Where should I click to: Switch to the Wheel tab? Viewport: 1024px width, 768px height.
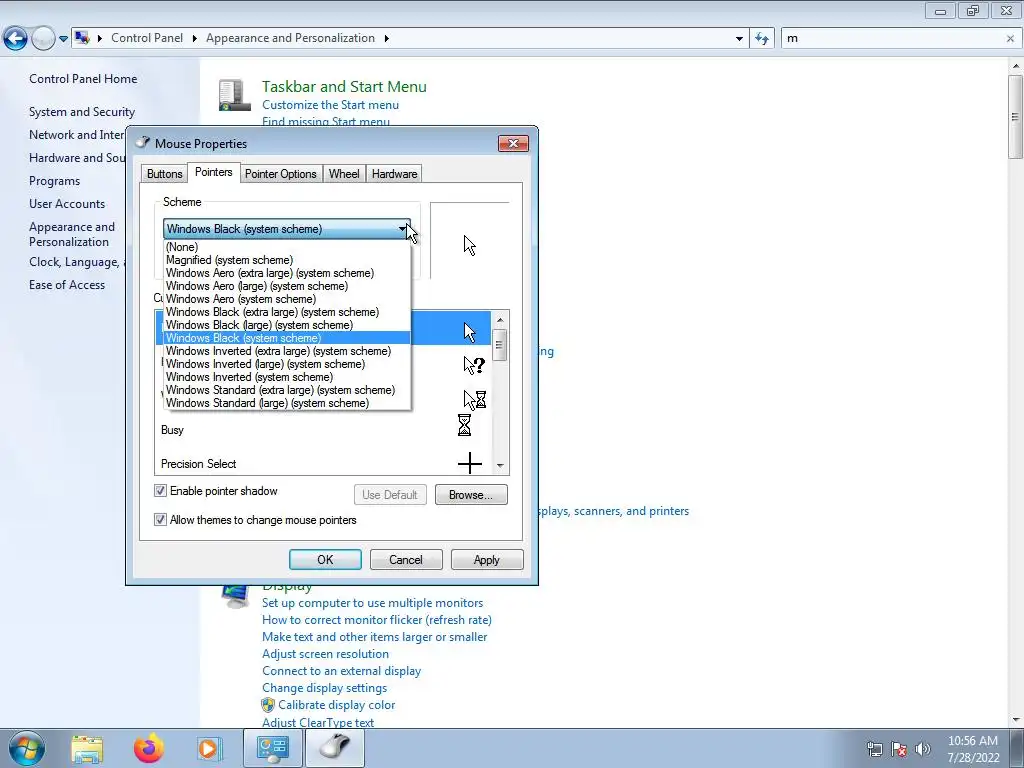344,174
